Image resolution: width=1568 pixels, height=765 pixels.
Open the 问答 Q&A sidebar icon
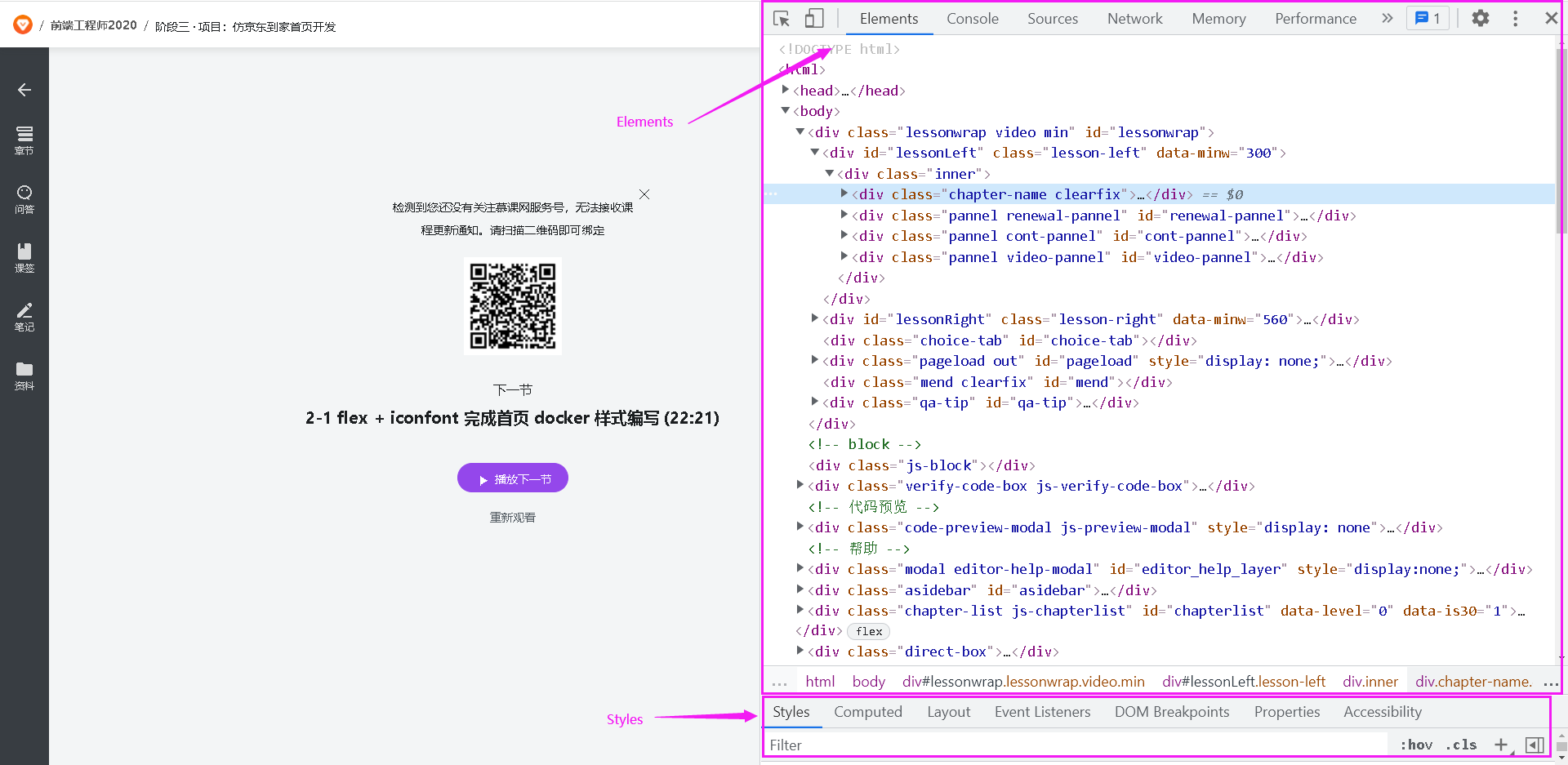24,199
